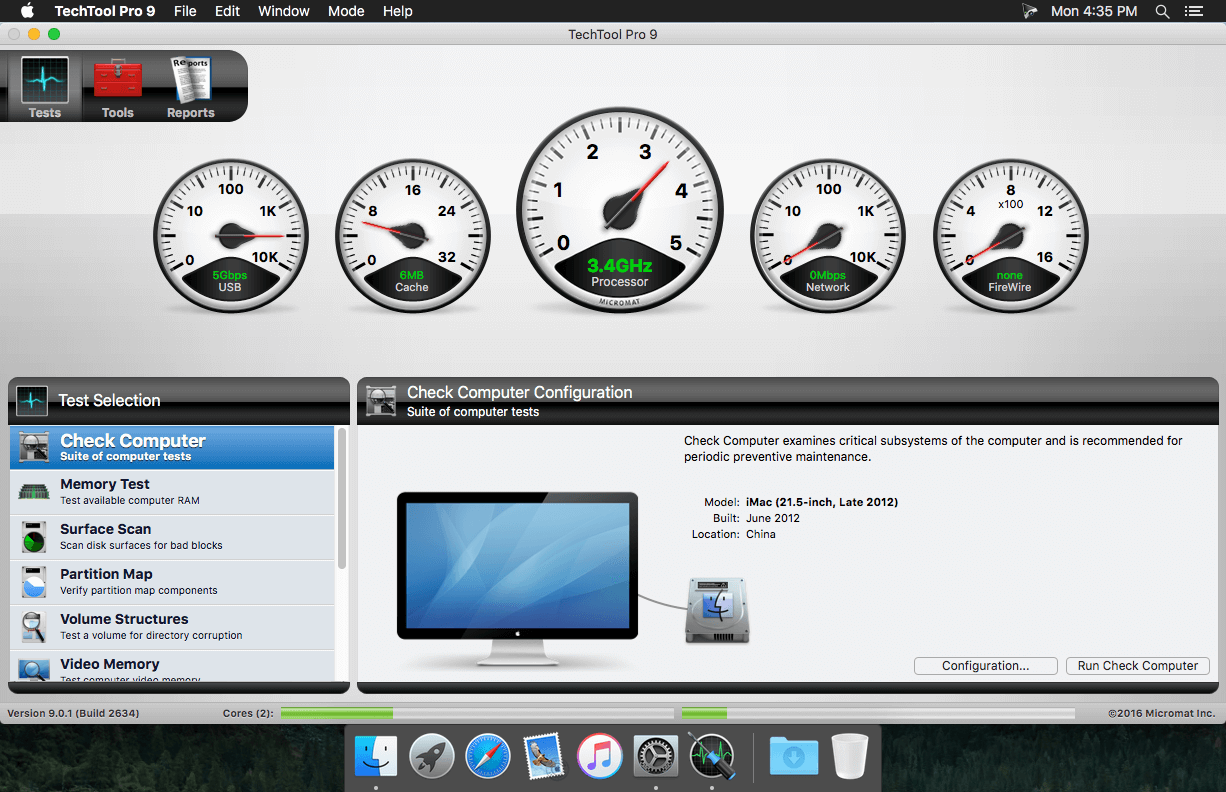Open the Configuration... dialog

[x=986, y=666]
